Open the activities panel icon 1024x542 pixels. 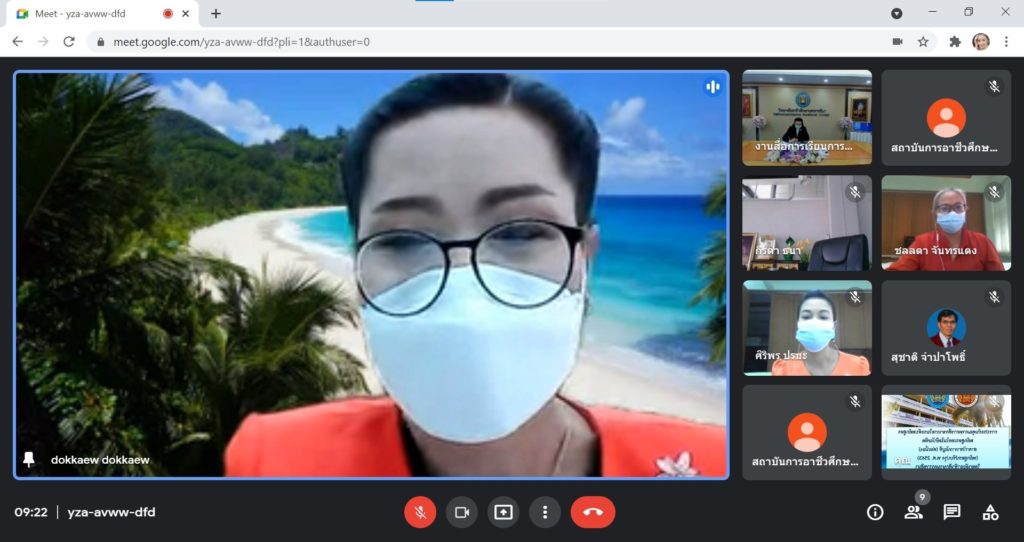click(990, 512)
